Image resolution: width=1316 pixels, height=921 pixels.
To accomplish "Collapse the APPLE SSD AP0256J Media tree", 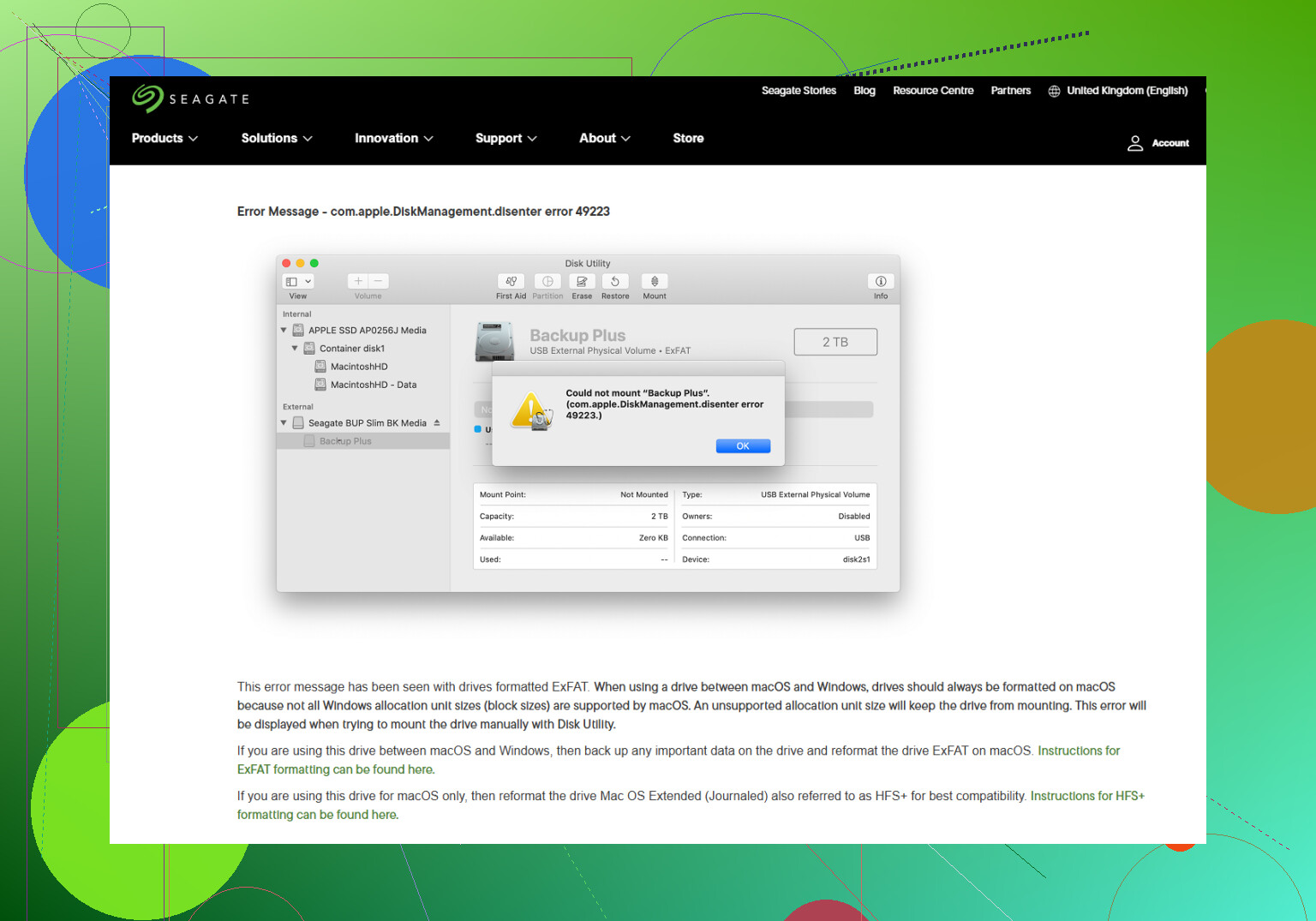I will 284,330.
